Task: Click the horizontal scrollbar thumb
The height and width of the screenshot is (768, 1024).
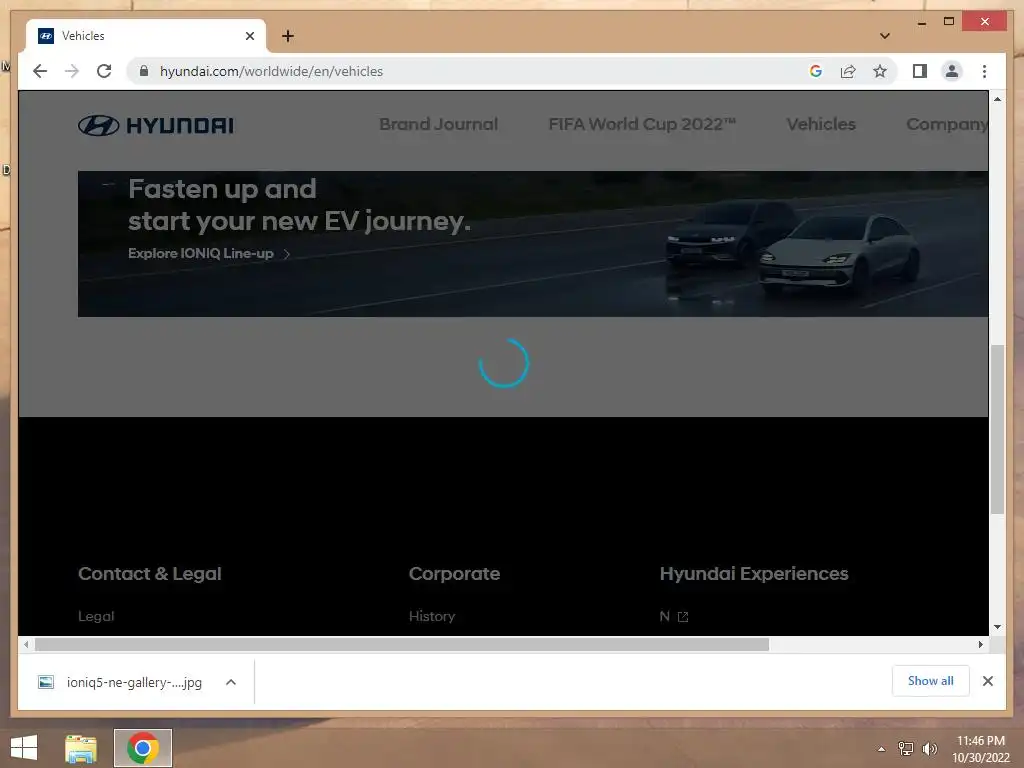Action: click(402, 645)
